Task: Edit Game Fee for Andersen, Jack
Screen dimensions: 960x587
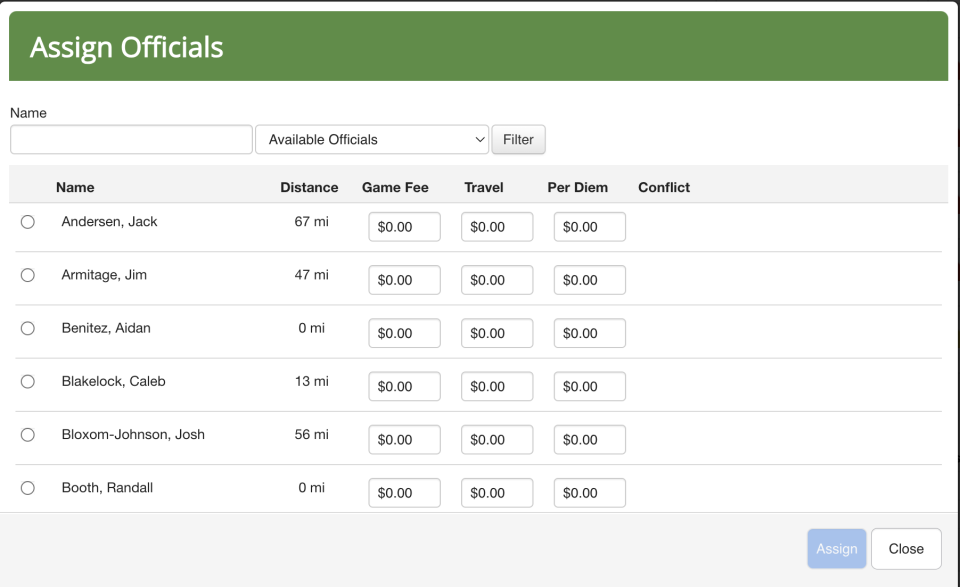Action: 404,227
